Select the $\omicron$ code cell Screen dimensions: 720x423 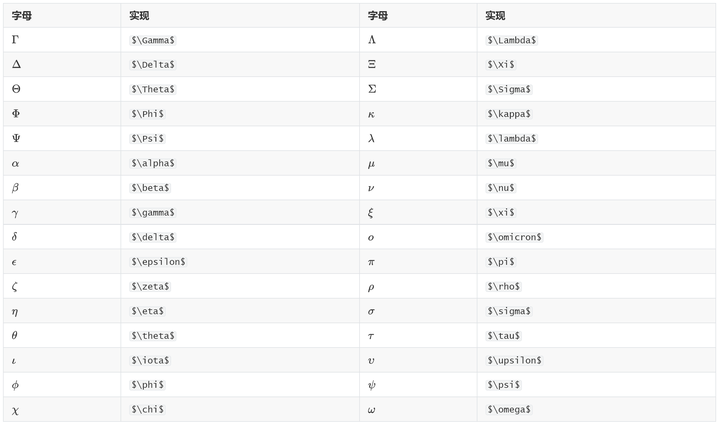pos(514,237)
